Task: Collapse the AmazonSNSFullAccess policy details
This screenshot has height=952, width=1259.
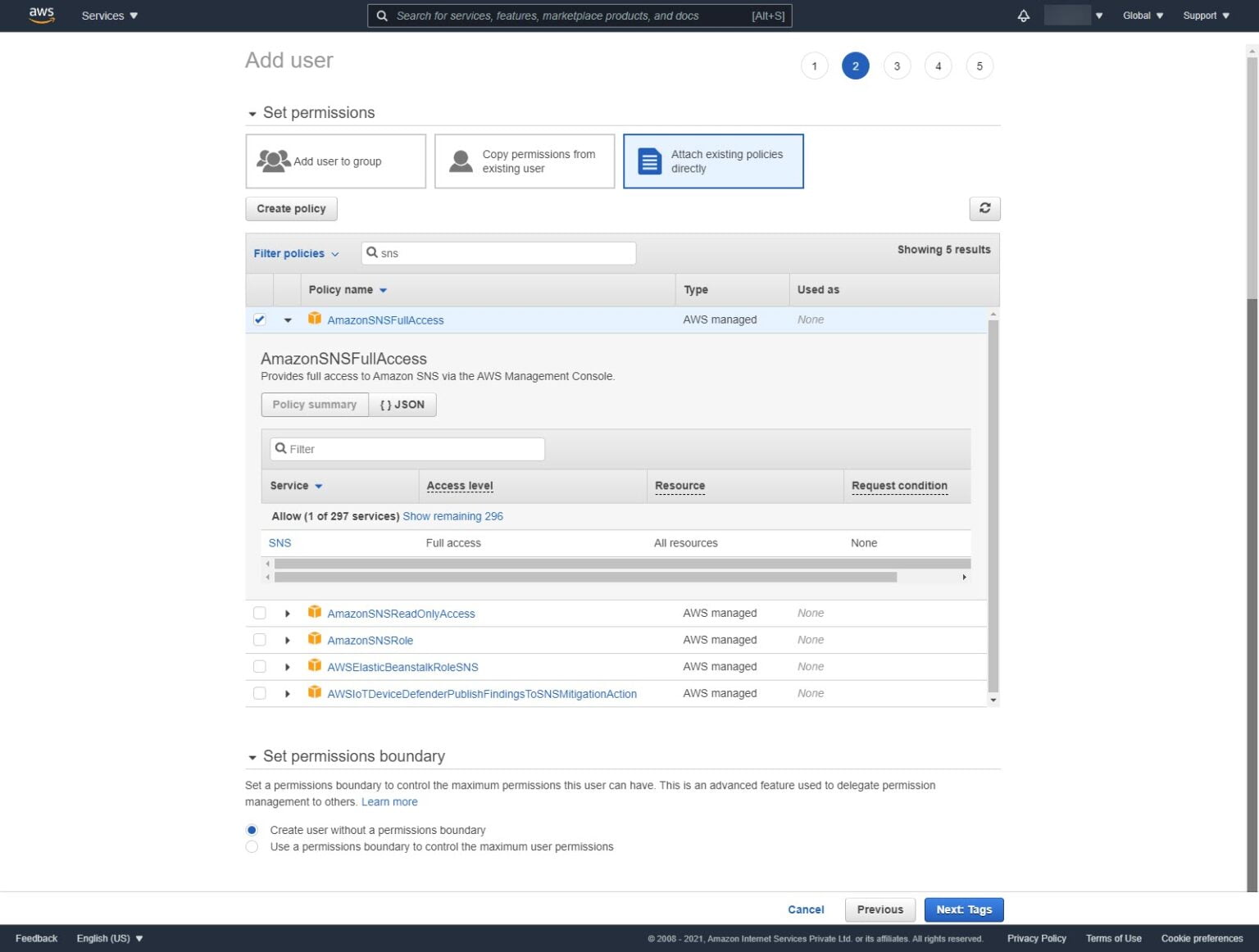Action: [287, 320]
